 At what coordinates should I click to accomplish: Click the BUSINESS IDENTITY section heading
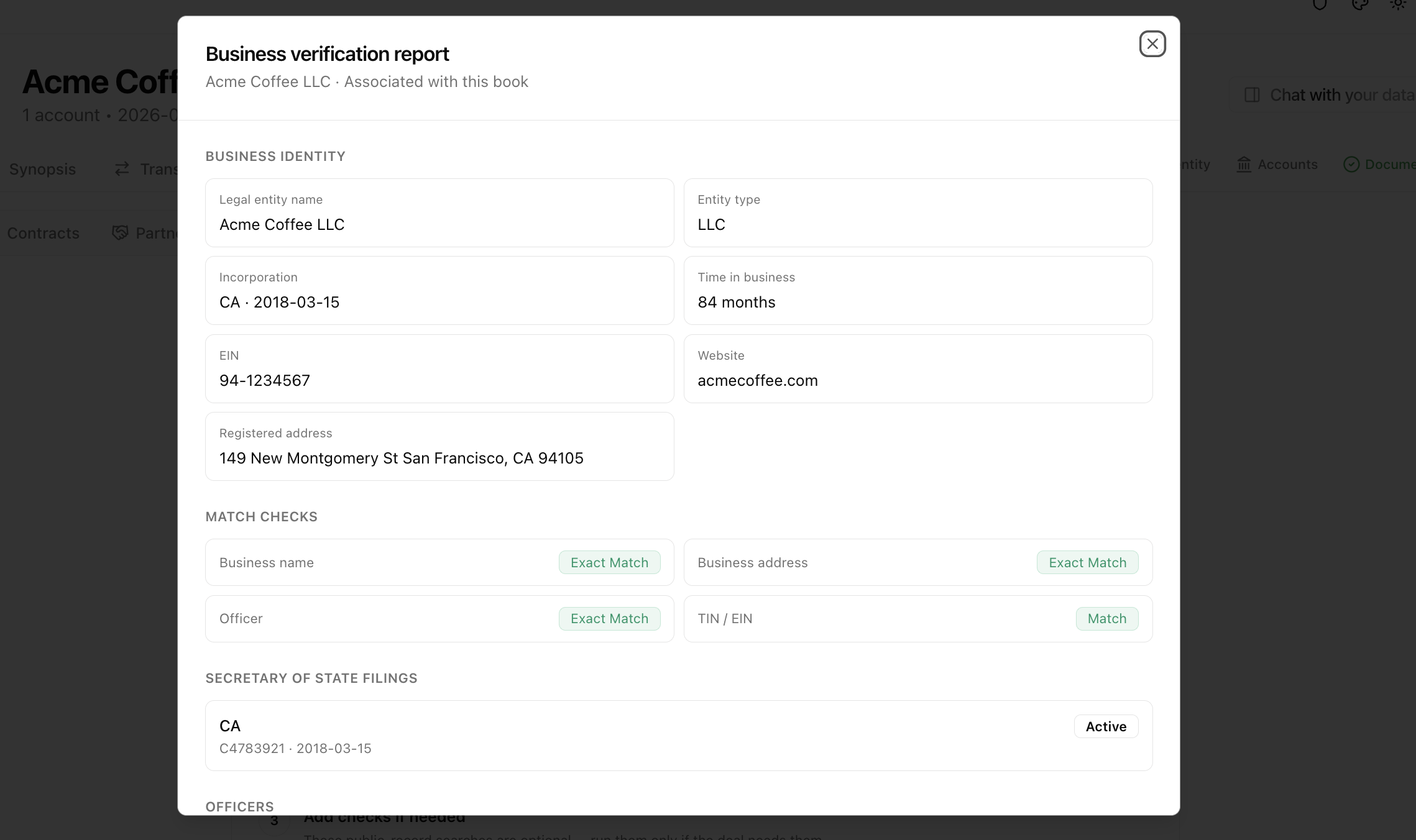[275, 157]
